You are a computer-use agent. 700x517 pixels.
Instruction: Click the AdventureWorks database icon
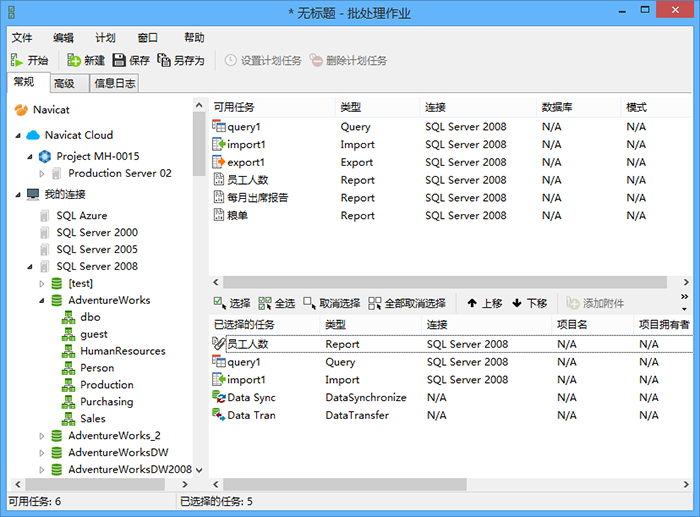click(x=57, y=300)
